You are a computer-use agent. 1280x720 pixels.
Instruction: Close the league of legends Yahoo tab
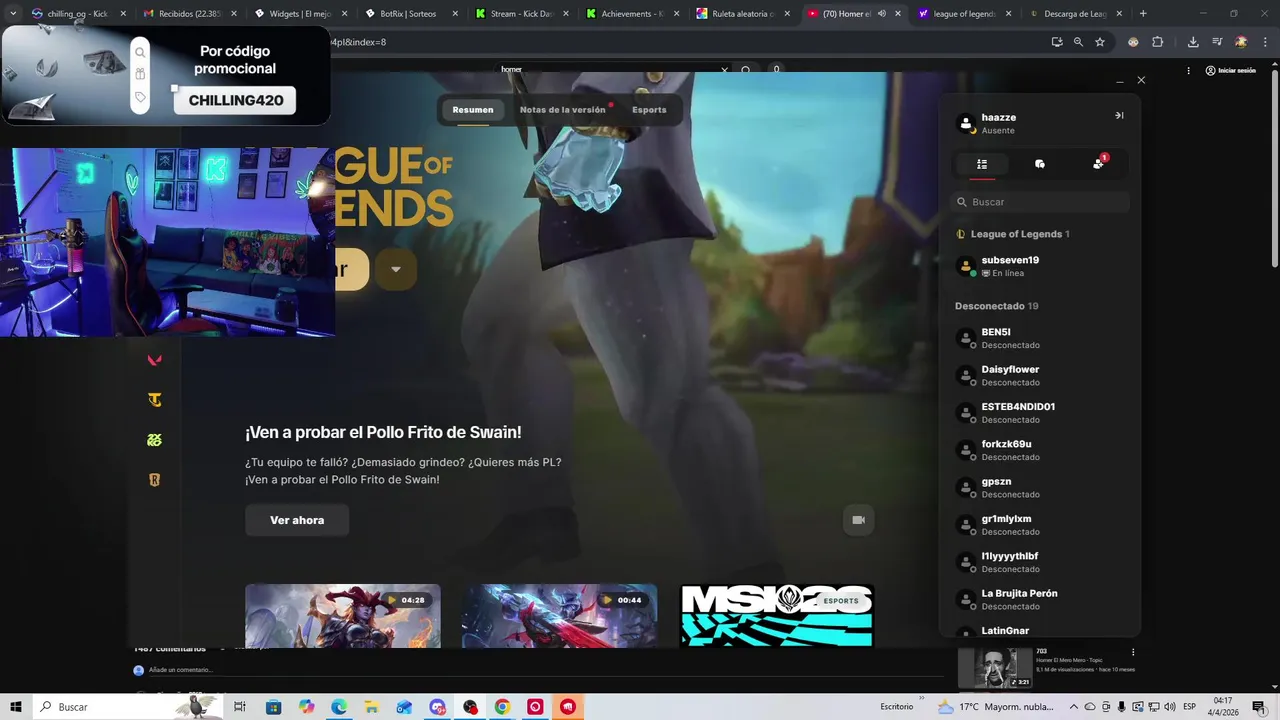click(x=1008, y=14)
